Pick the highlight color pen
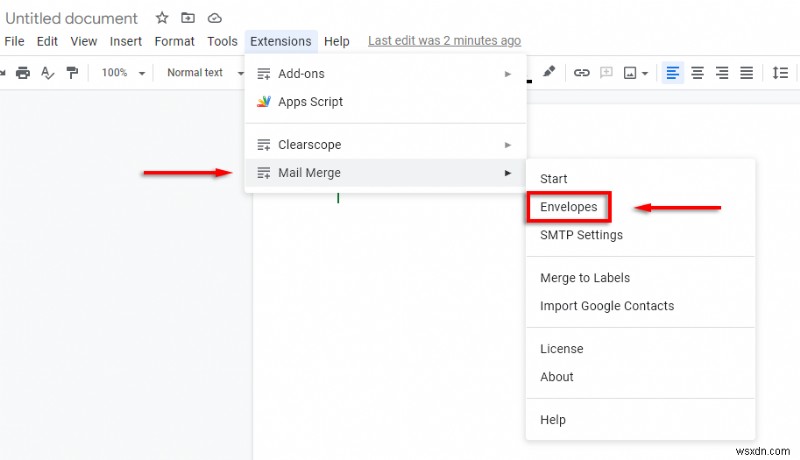The width and height of the screenshot is (800, 460). pos(548,72)
